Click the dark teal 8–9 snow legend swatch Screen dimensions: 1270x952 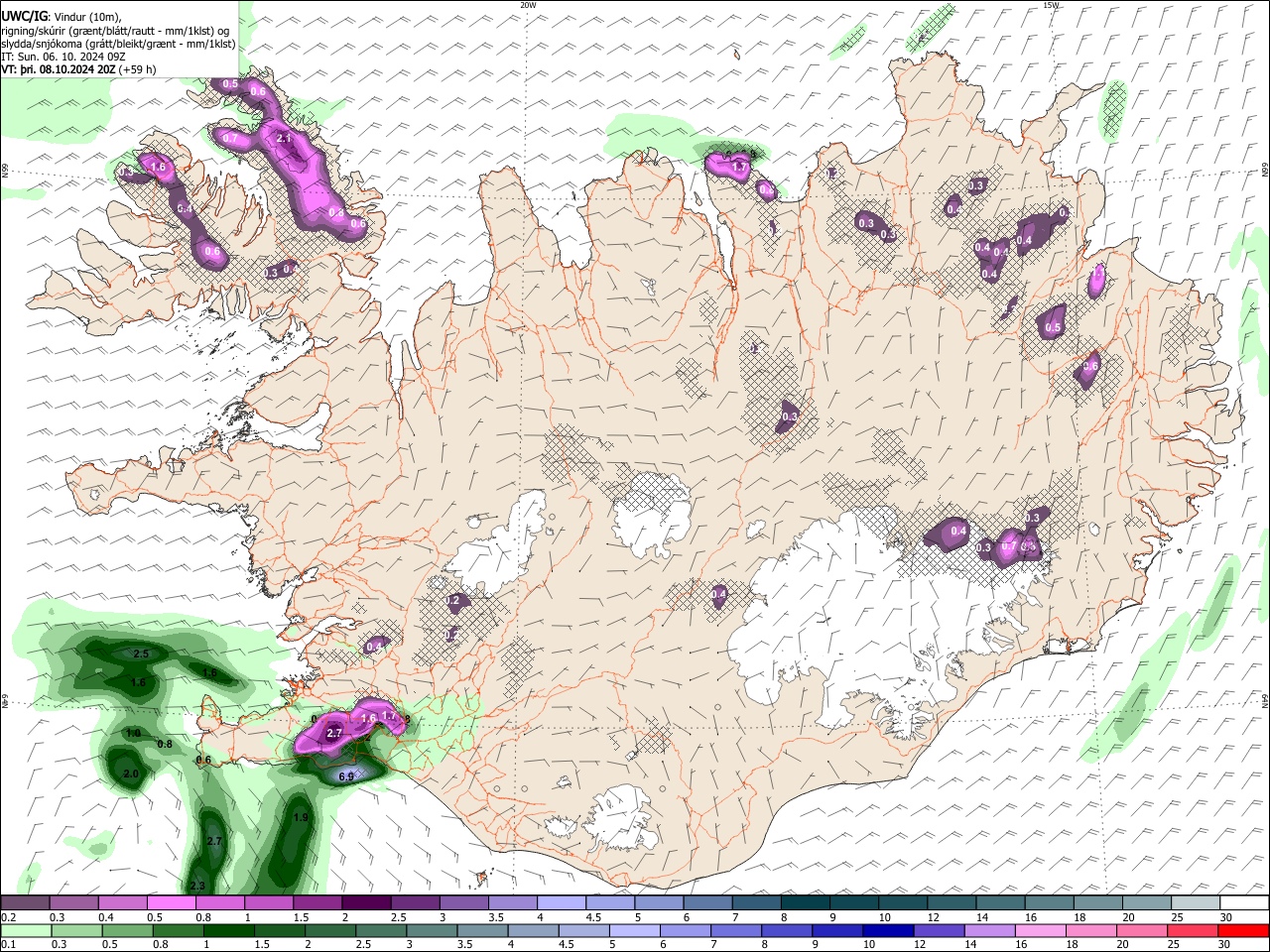[x=806, y=903]
